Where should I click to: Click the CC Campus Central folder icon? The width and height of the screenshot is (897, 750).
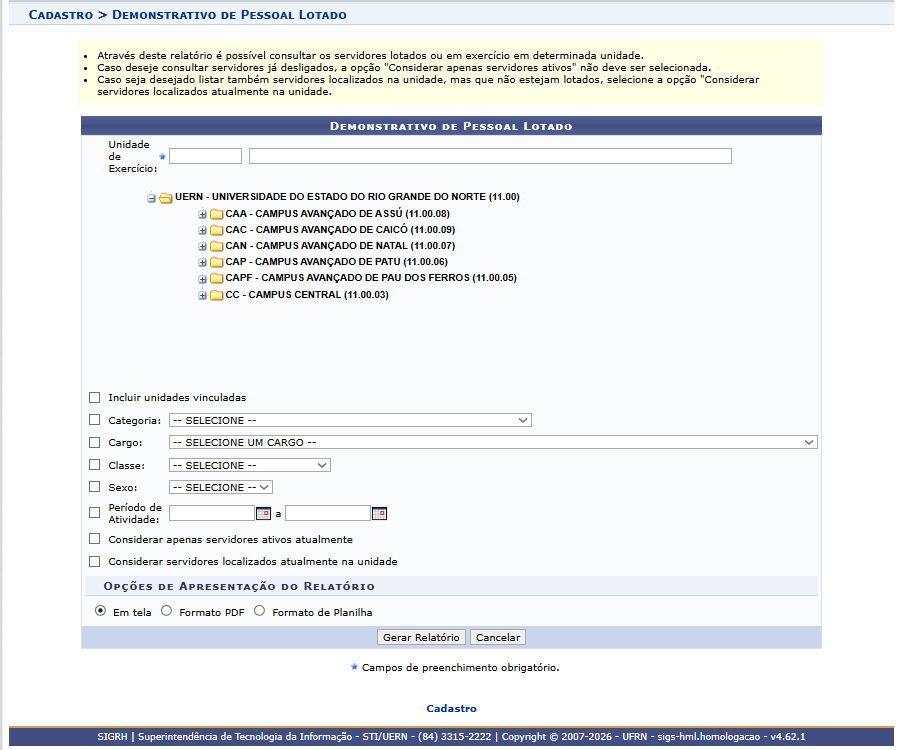216,296
